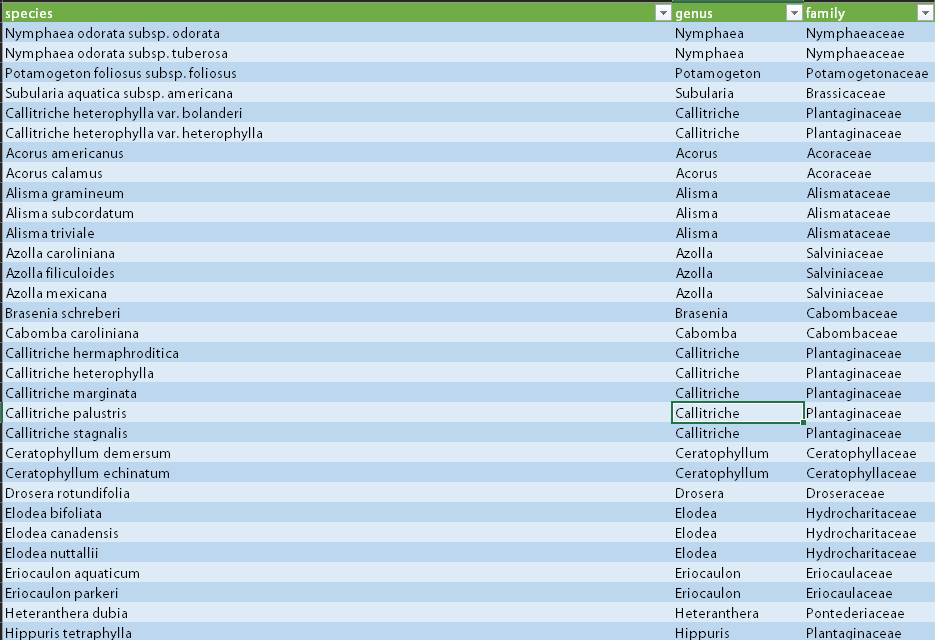935x640 pixels.
Task: Select the 'Brasenia schreberi' cell
Action: pyautogui.click(x=338, y=313)
